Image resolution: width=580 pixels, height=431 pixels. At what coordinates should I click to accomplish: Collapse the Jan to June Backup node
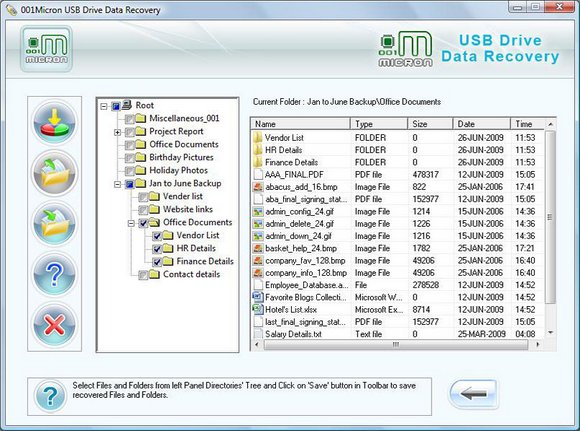[117, 184]
